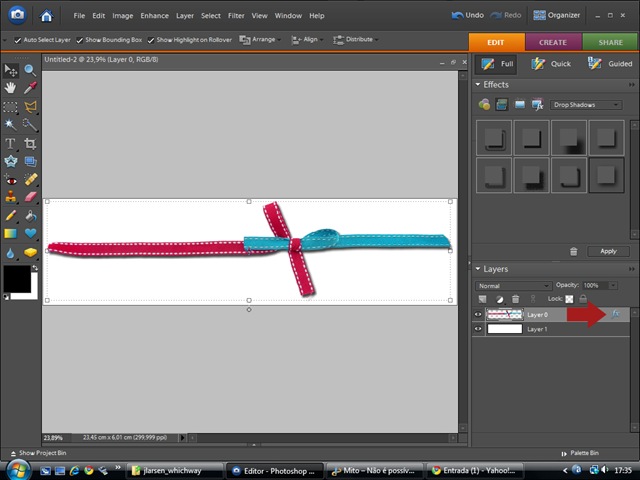Select the Zoom tool
The width and height of the screenshot is (640, 480).
coord(30,70)
